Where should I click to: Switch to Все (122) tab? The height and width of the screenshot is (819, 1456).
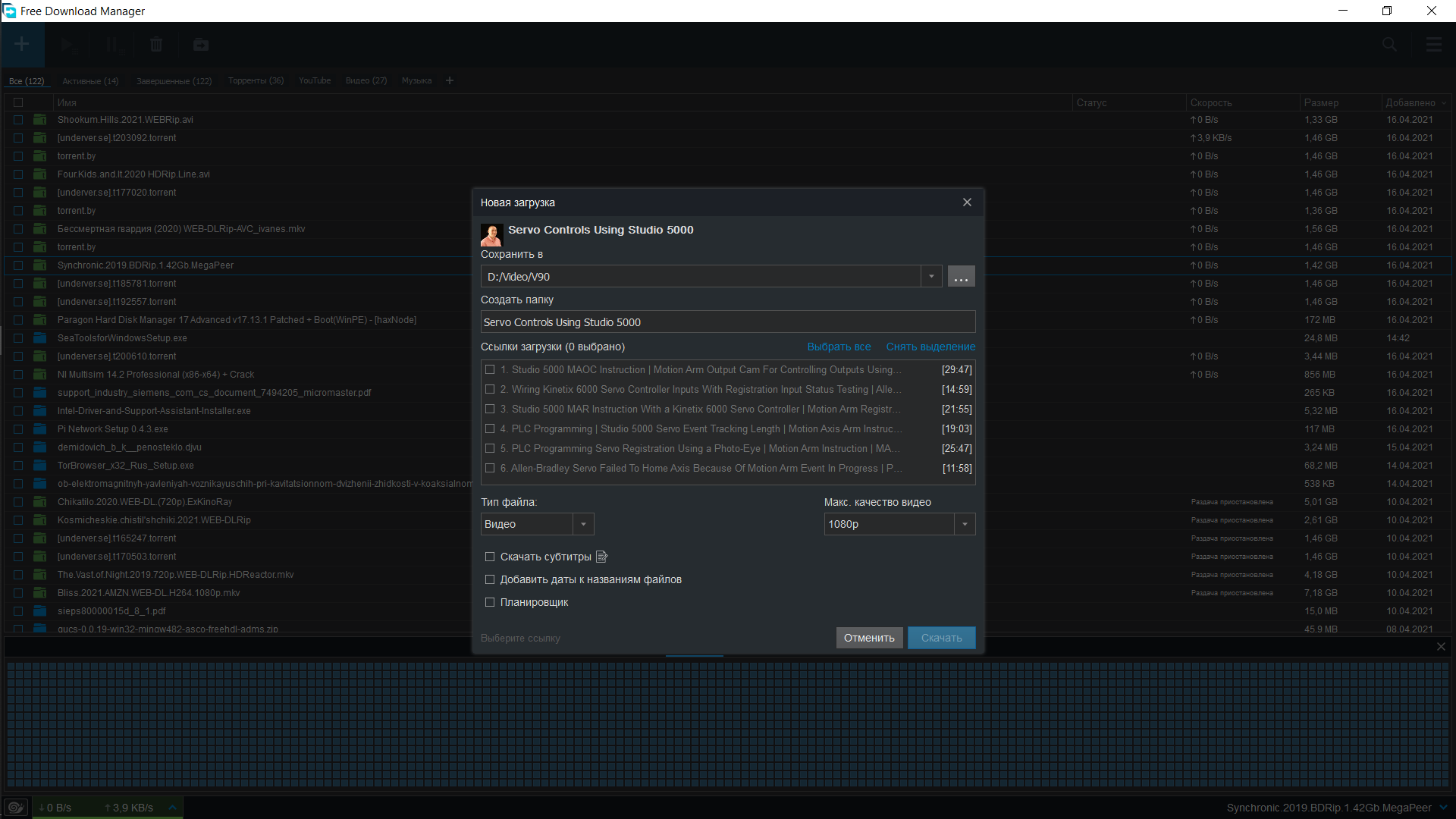tap(27, 80)
